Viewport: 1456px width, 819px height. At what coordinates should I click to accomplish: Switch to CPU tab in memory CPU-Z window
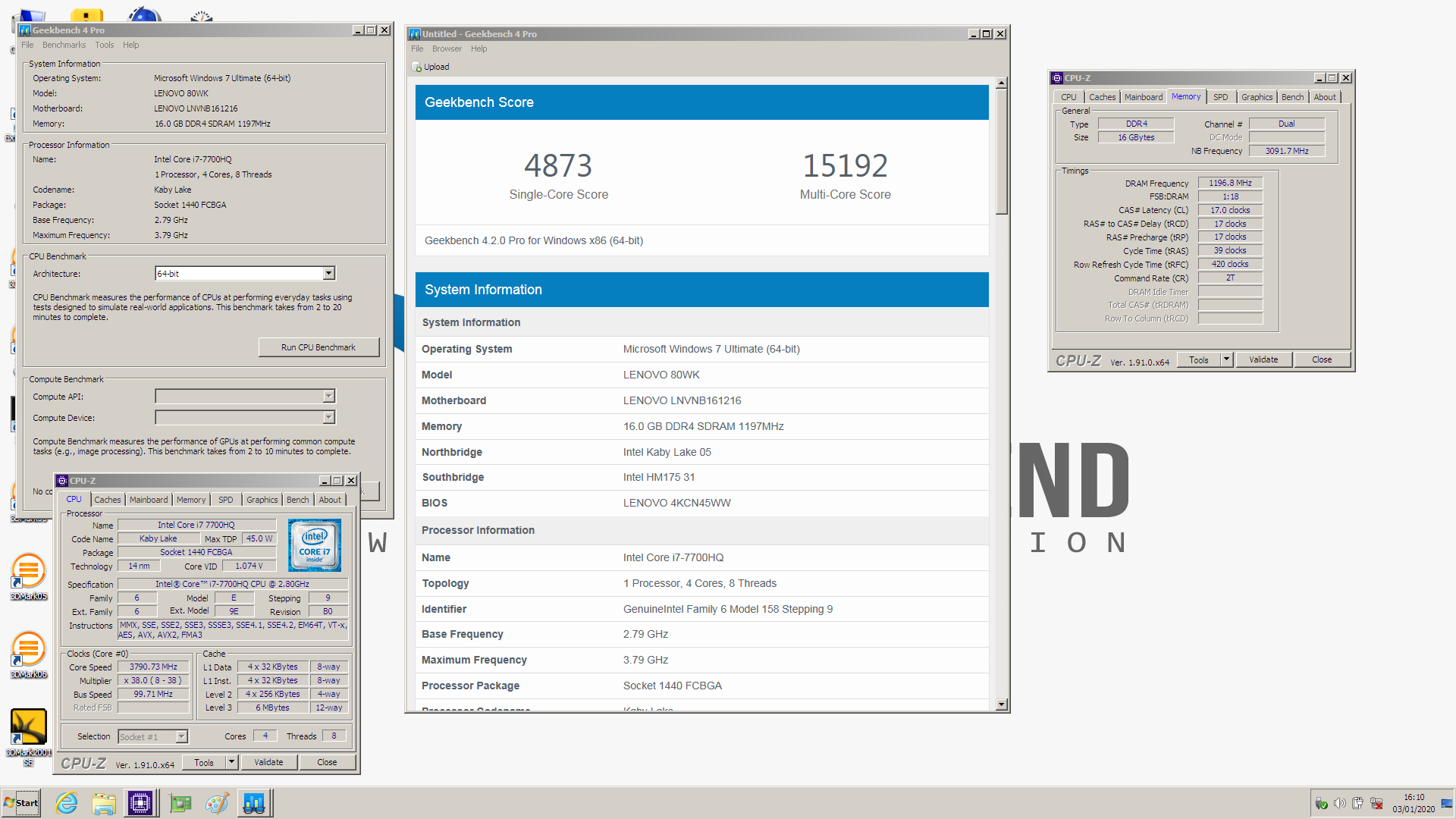pos(1068,97)
